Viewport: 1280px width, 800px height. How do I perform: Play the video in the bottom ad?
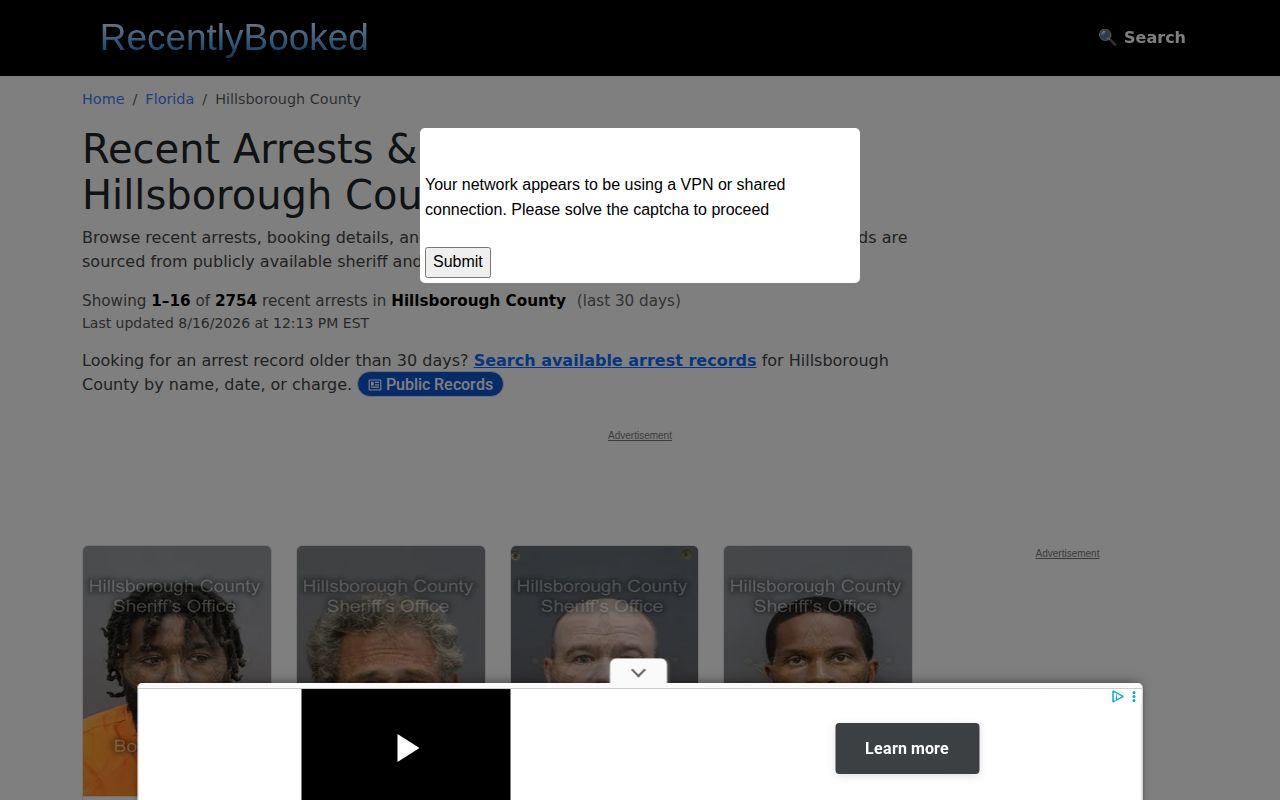pyautogui.click(x=406, y=747)
